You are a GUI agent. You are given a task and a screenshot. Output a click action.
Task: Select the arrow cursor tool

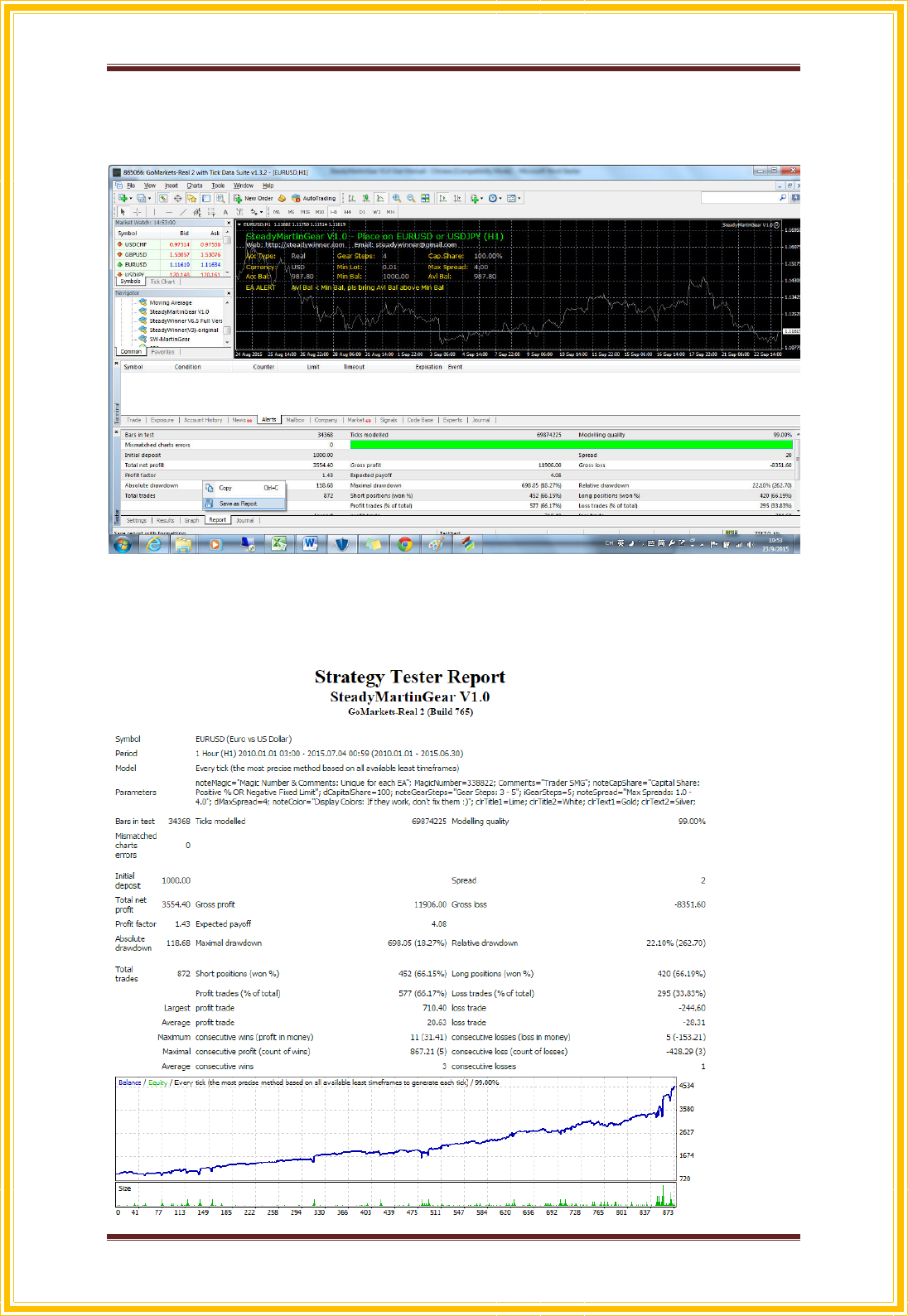[x=123, y=212]
